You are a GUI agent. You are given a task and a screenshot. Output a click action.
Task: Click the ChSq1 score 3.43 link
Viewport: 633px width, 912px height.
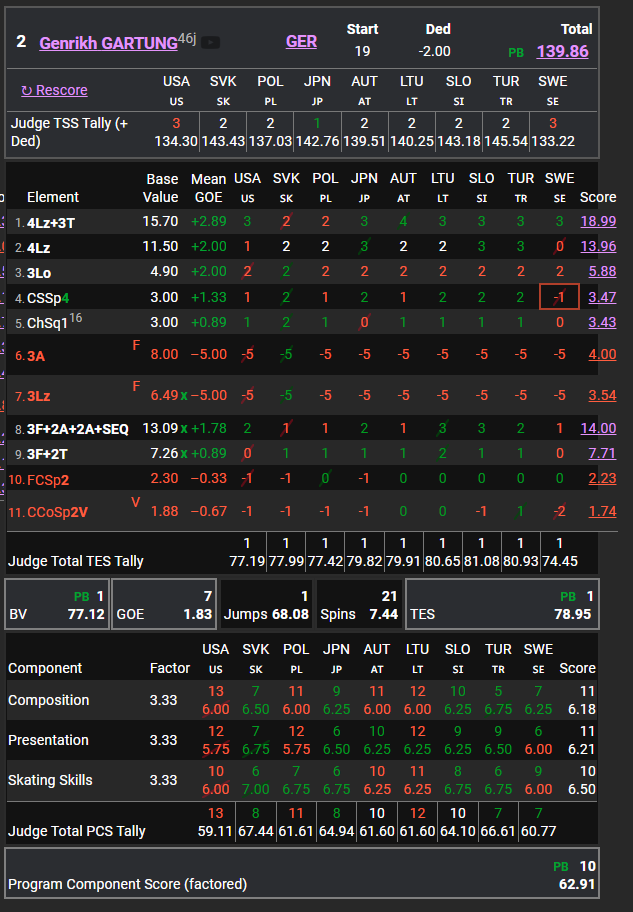(x=602, y=322)
